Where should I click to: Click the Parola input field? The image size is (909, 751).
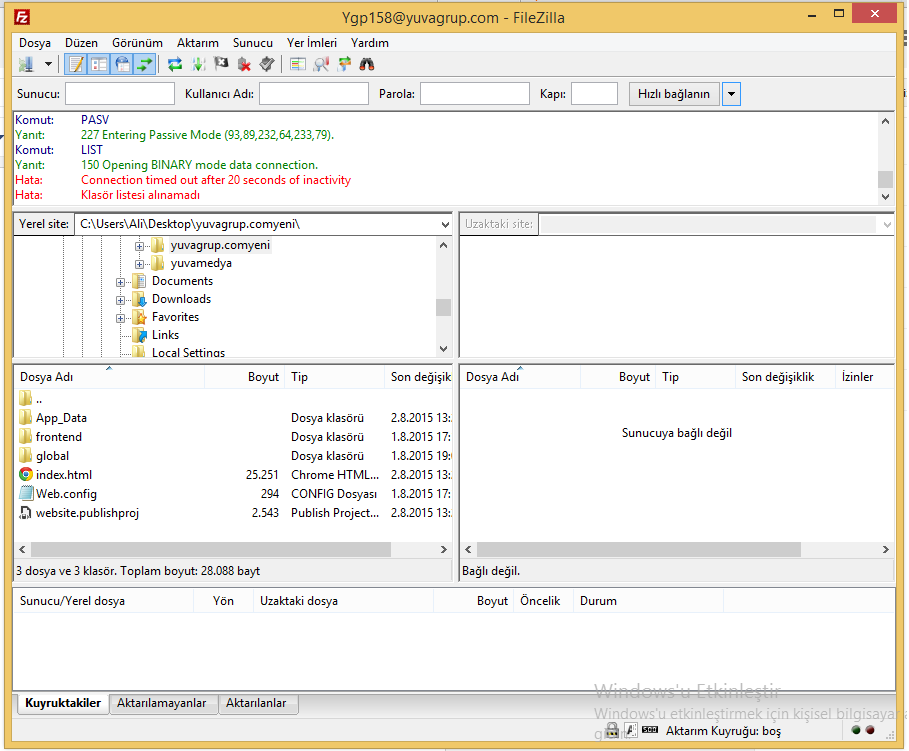(475, 94)
